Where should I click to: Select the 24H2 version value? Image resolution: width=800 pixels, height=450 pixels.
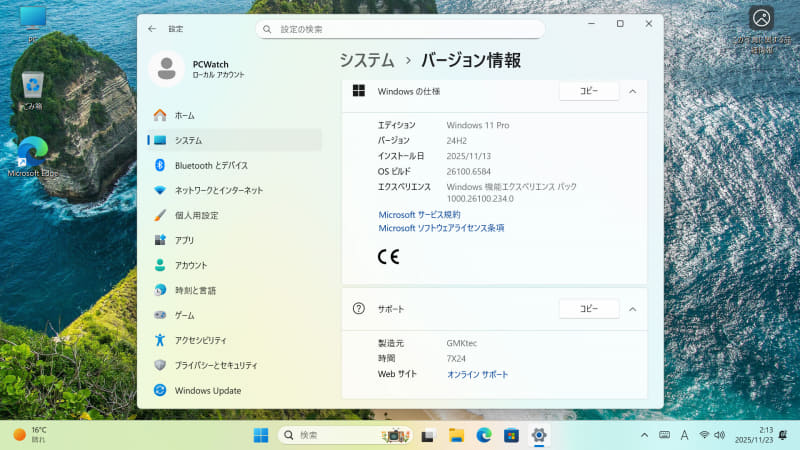(457, 141)
